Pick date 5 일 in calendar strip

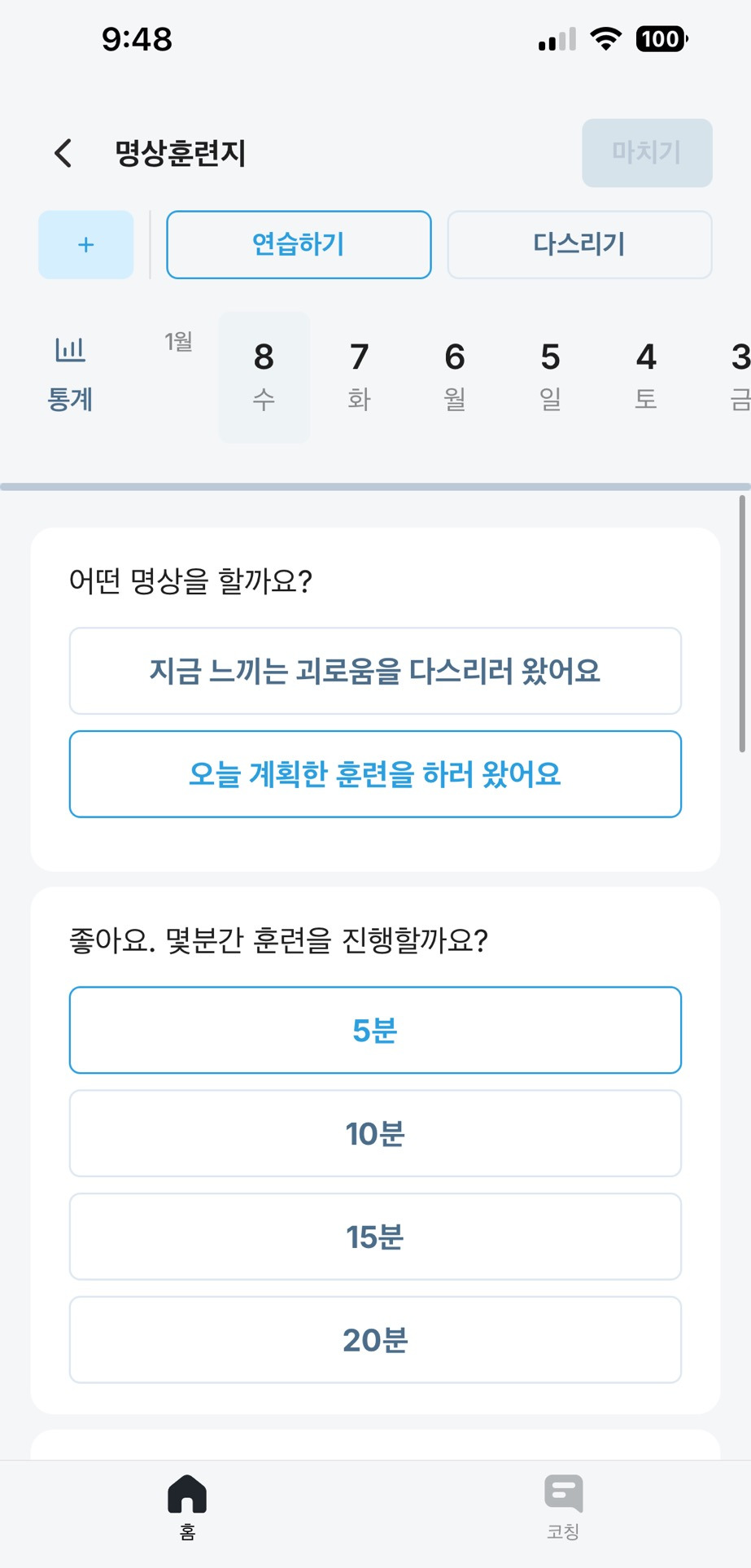(551, 377)
